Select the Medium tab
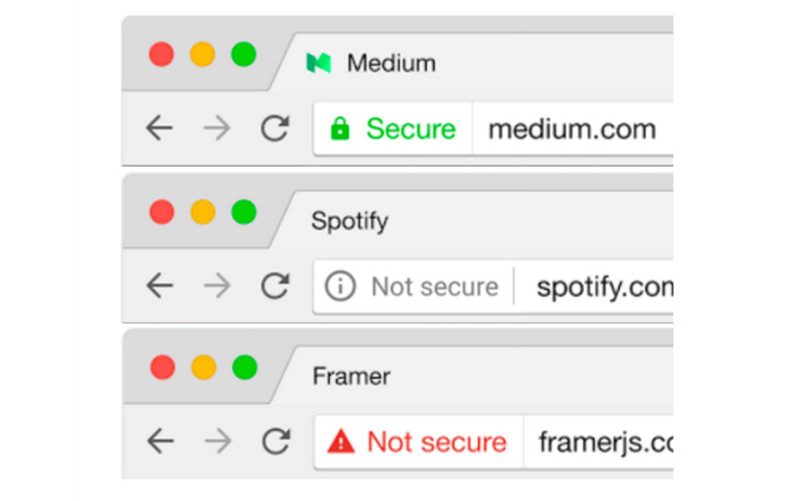 pos(391,64)
